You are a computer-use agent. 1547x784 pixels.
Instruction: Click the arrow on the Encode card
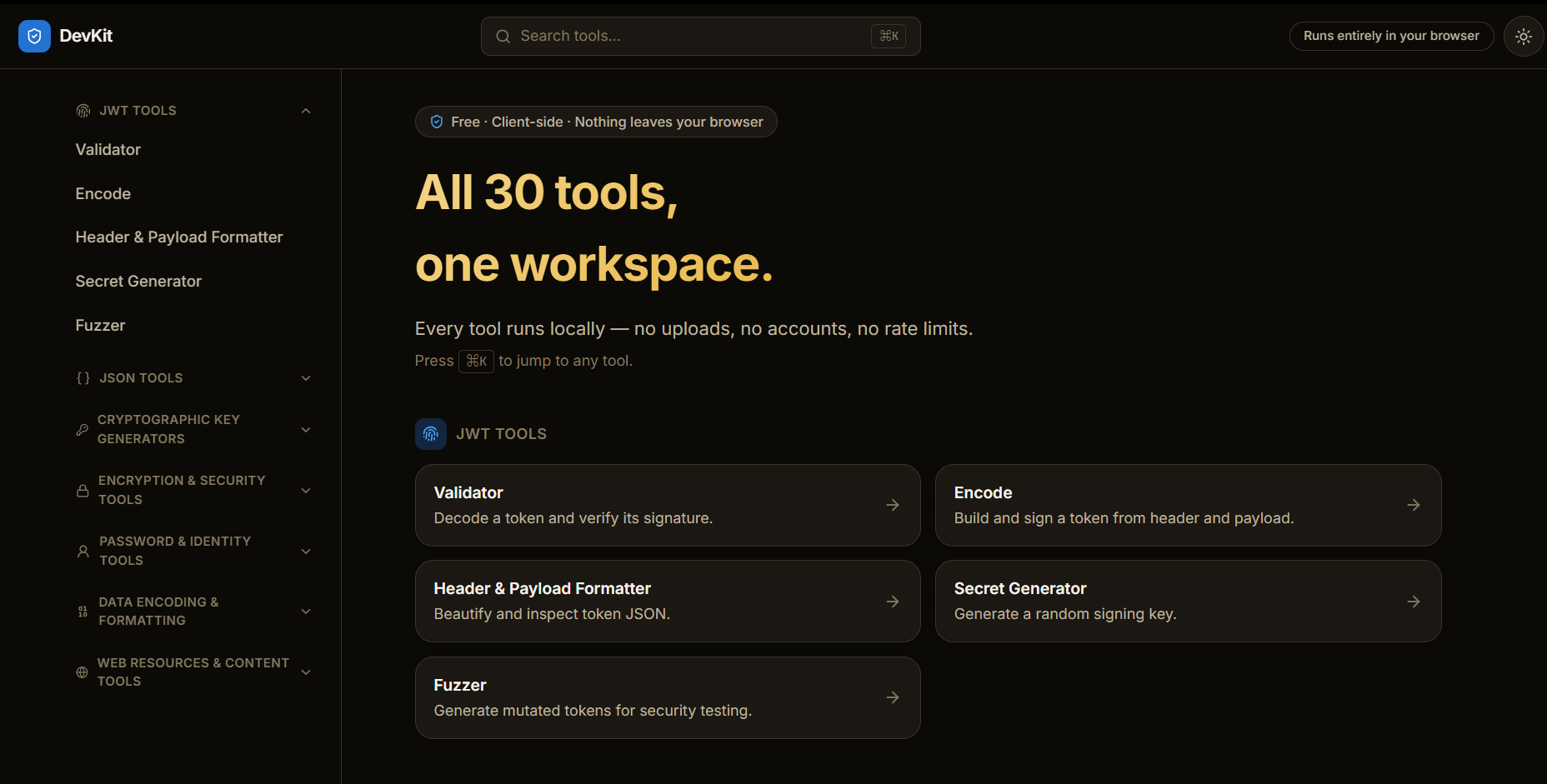coord(1414,505)
